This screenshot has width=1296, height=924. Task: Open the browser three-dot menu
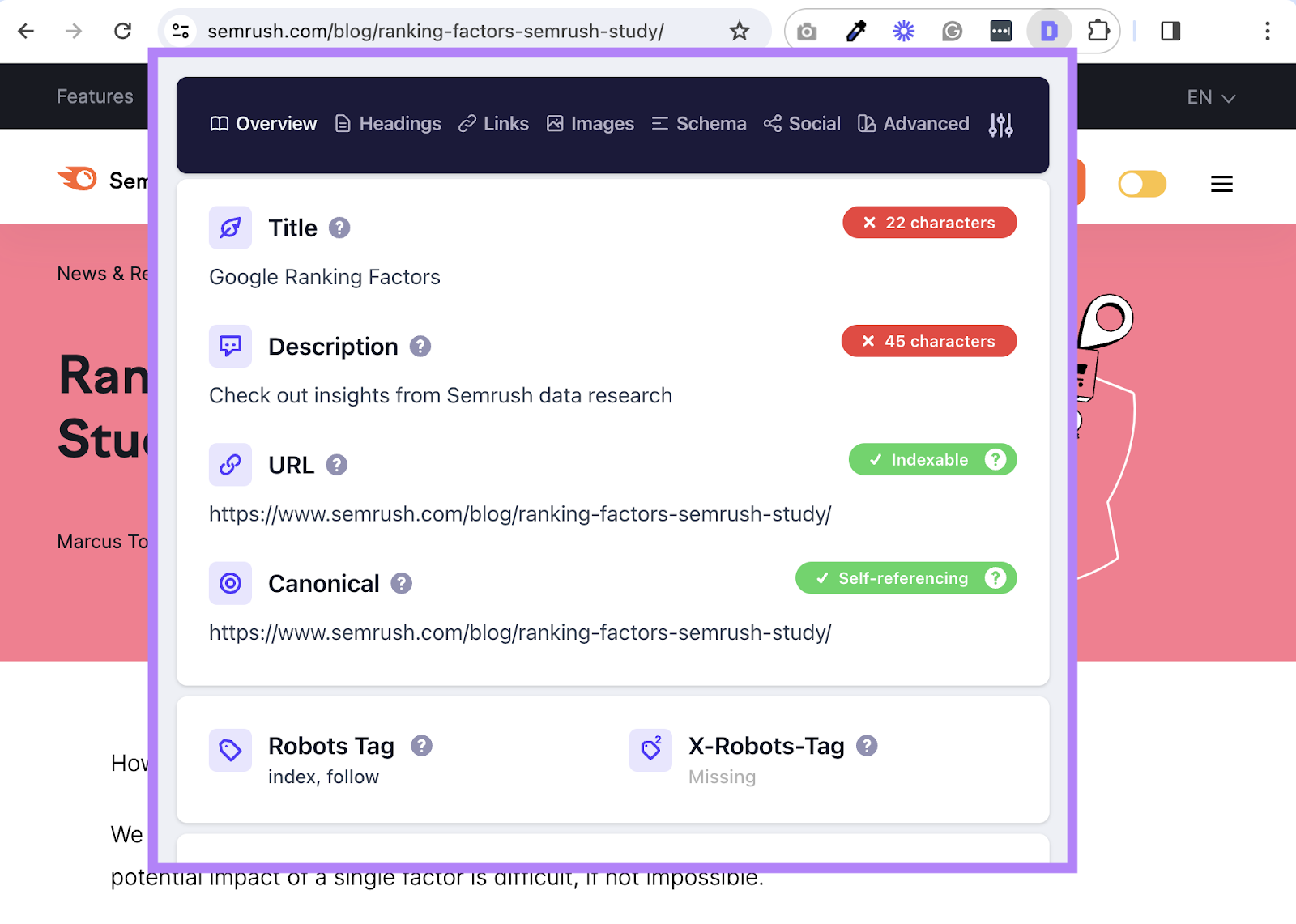[x=1268, y=31]
